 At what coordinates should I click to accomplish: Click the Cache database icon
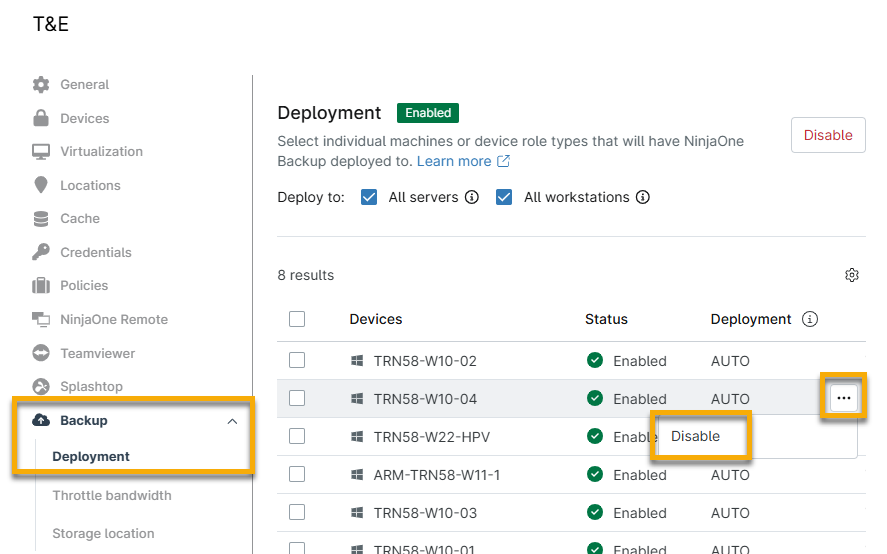41,219
